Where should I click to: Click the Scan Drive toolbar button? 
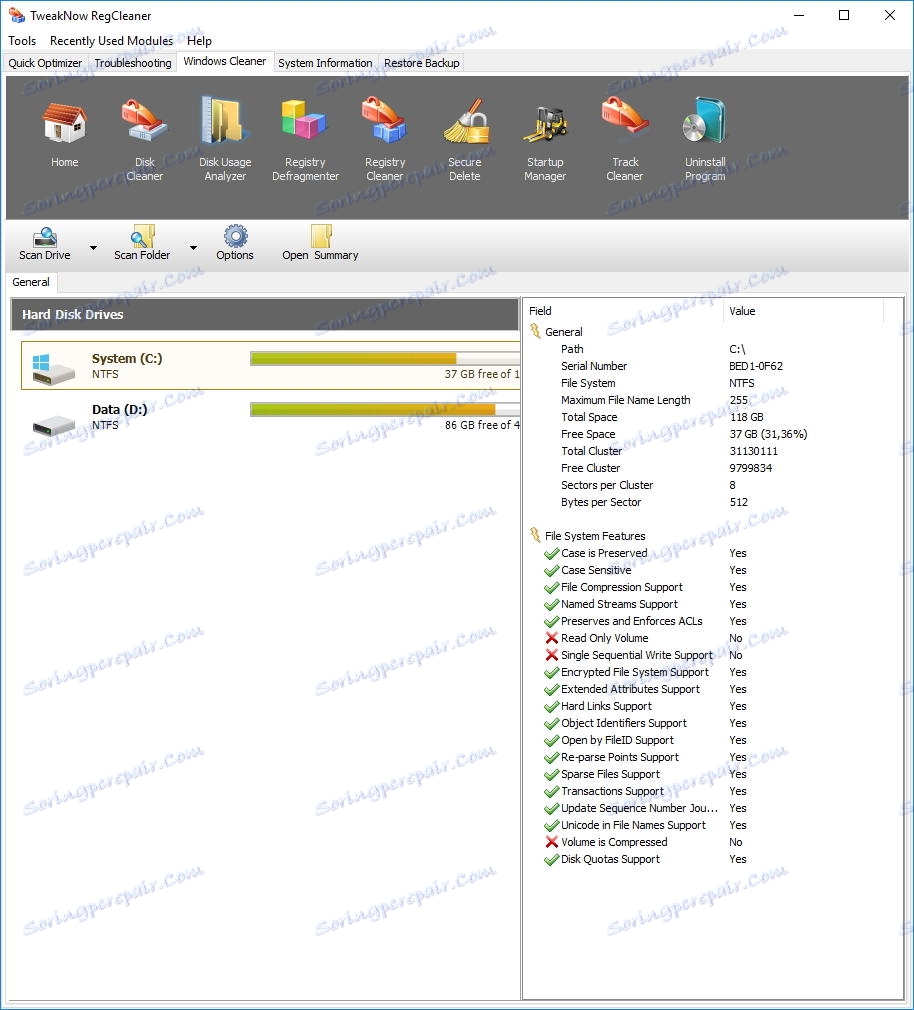tap(44, 243)
